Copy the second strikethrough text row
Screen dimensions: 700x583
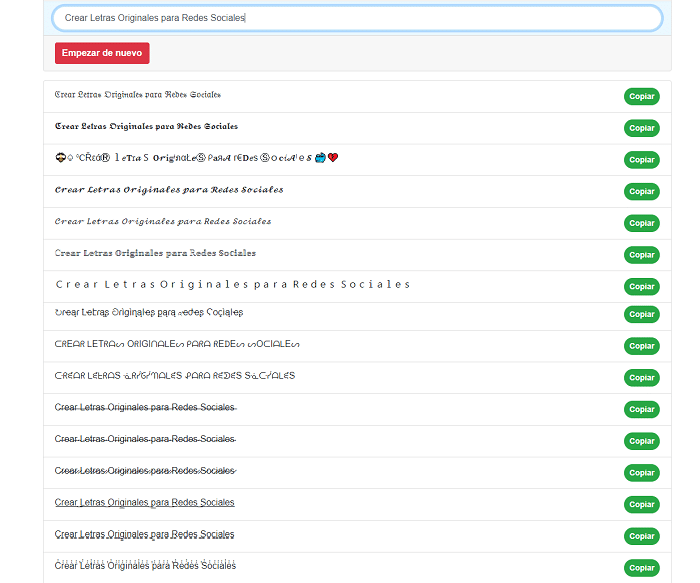(641, 441)
